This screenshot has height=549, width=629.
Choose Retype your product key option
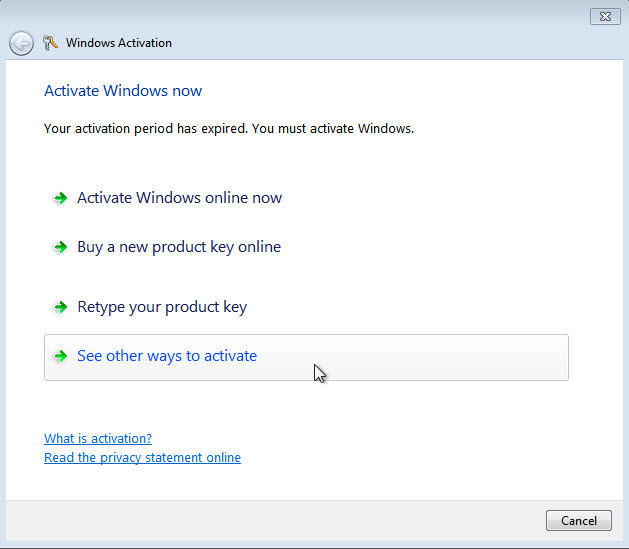pyautogui.click(x=162, y=307)
